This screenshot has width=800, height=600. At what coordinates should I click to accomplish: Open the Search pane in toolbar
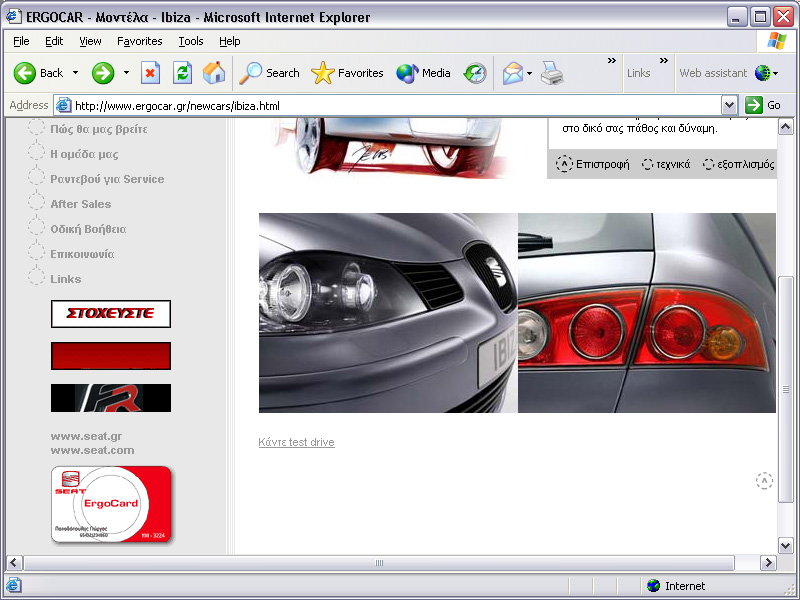[x=269, y=73]
